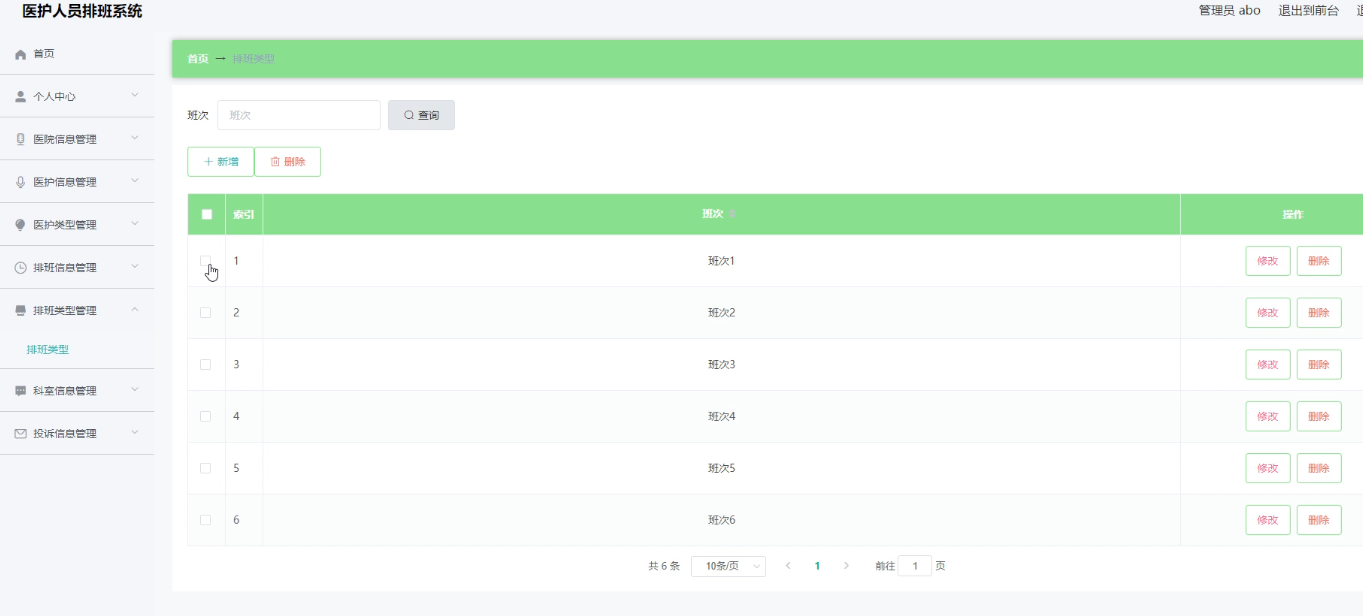Toggle the select-all checkbox in table header
The height and width of the screenshot is (616, 1363).
207,214
